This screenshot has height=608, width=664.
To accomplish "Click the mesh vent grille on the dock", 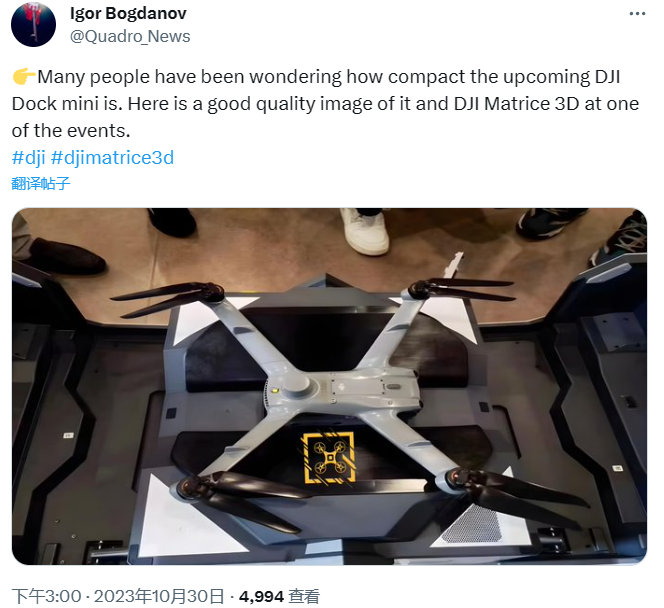I will 473,524.
